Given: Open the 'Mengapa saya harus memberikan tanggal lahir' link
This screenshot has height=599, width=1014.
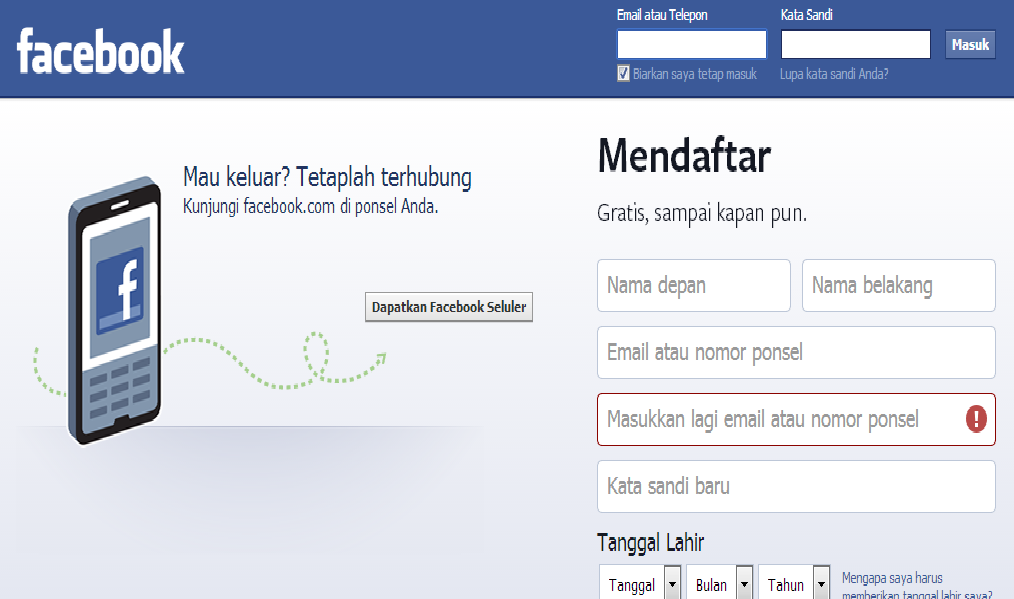Looking at the screenshot, I should [x=917, y=585].
